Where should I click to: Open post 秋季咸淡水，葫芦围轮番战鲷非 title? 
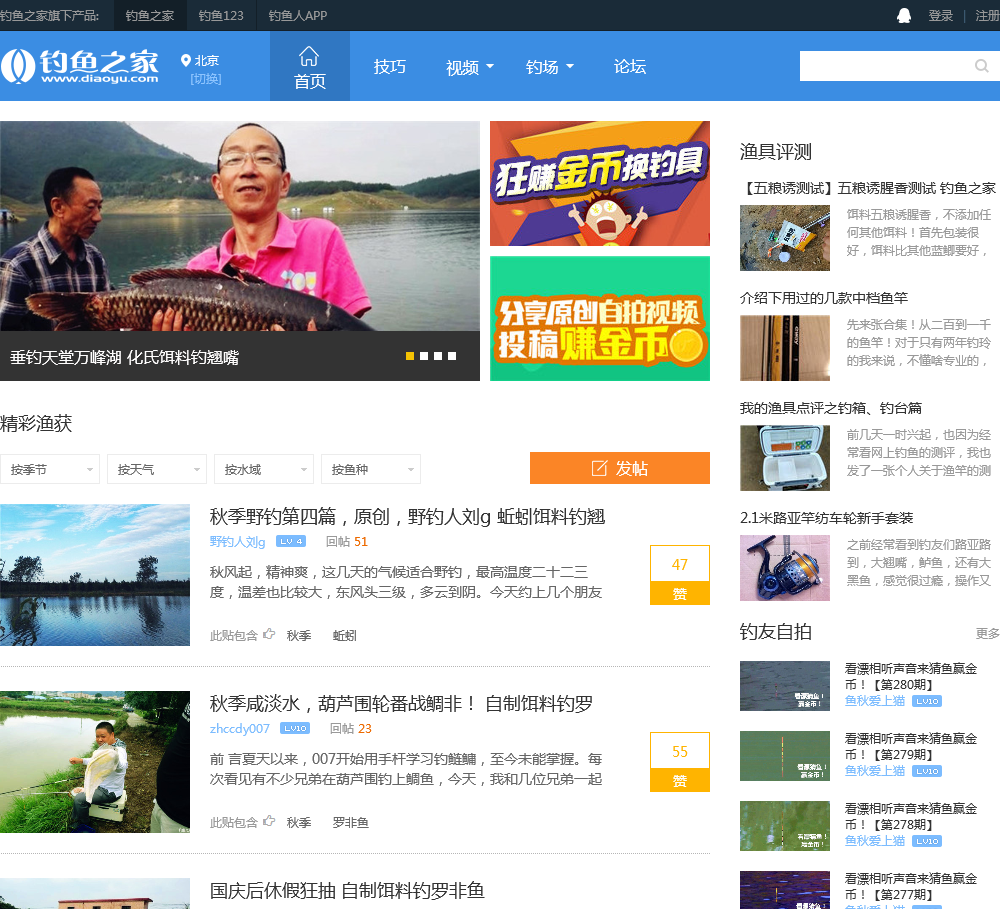tap(402, 704)
